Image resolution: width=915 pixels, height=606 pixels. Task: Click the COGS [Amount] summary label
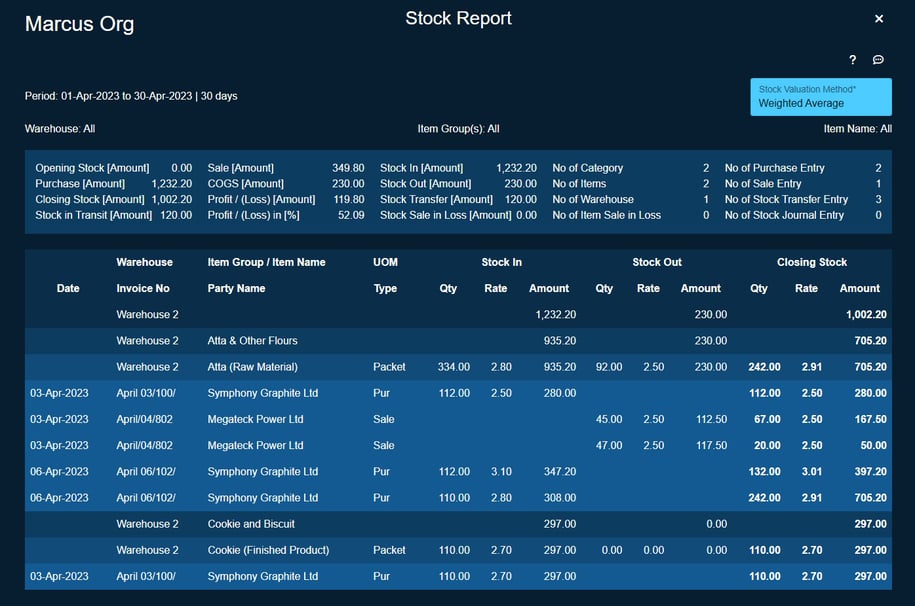[246, 183]
